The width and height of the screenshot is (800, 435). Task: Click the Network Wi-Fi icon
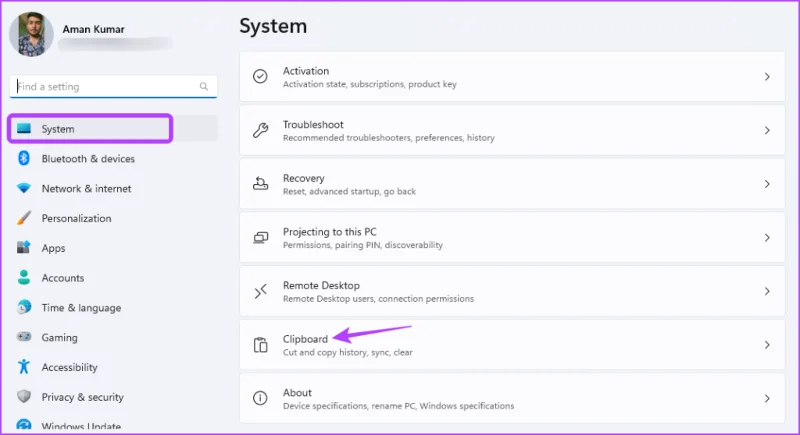click(x=23, y=188)
